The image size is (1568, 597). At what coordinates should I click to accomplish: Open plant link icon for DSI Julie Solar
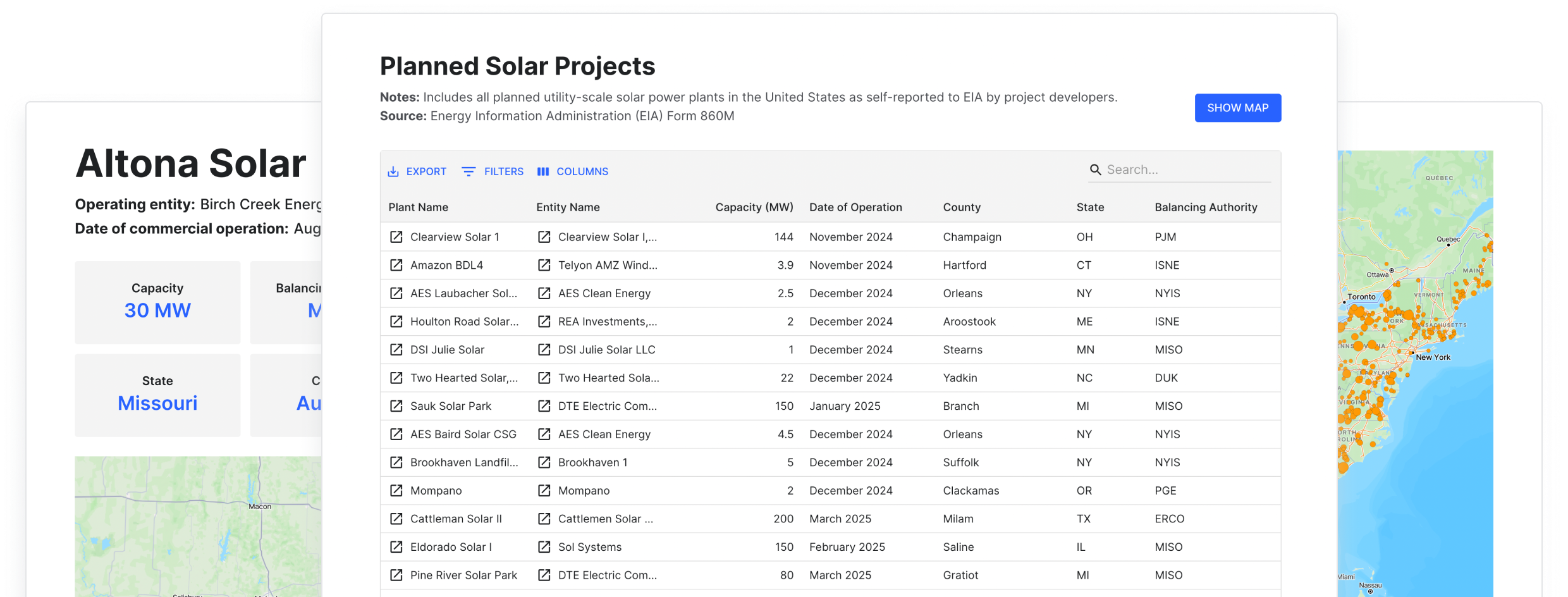click(396, 350)
